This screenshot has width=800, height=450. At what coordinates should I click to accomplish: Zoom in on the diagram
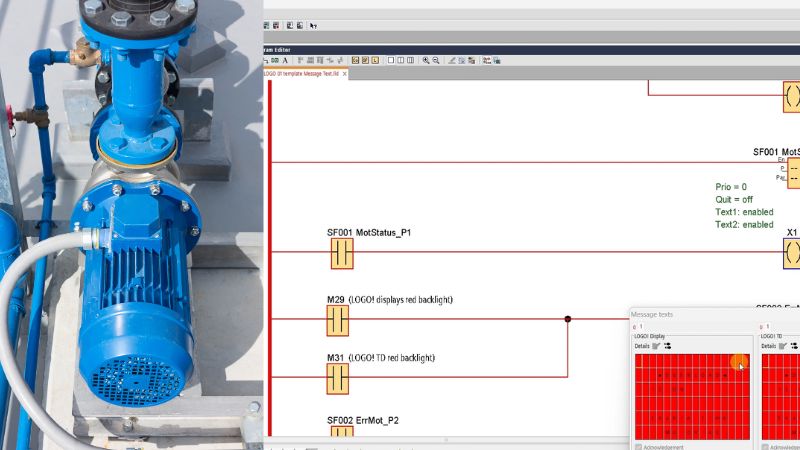[426, 61]
